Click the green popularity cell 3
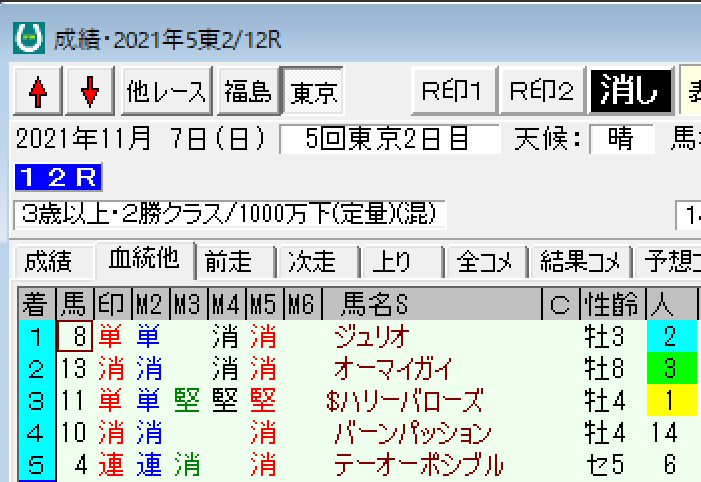This screenshot has width=701, height=482. (x=671, y=368)
